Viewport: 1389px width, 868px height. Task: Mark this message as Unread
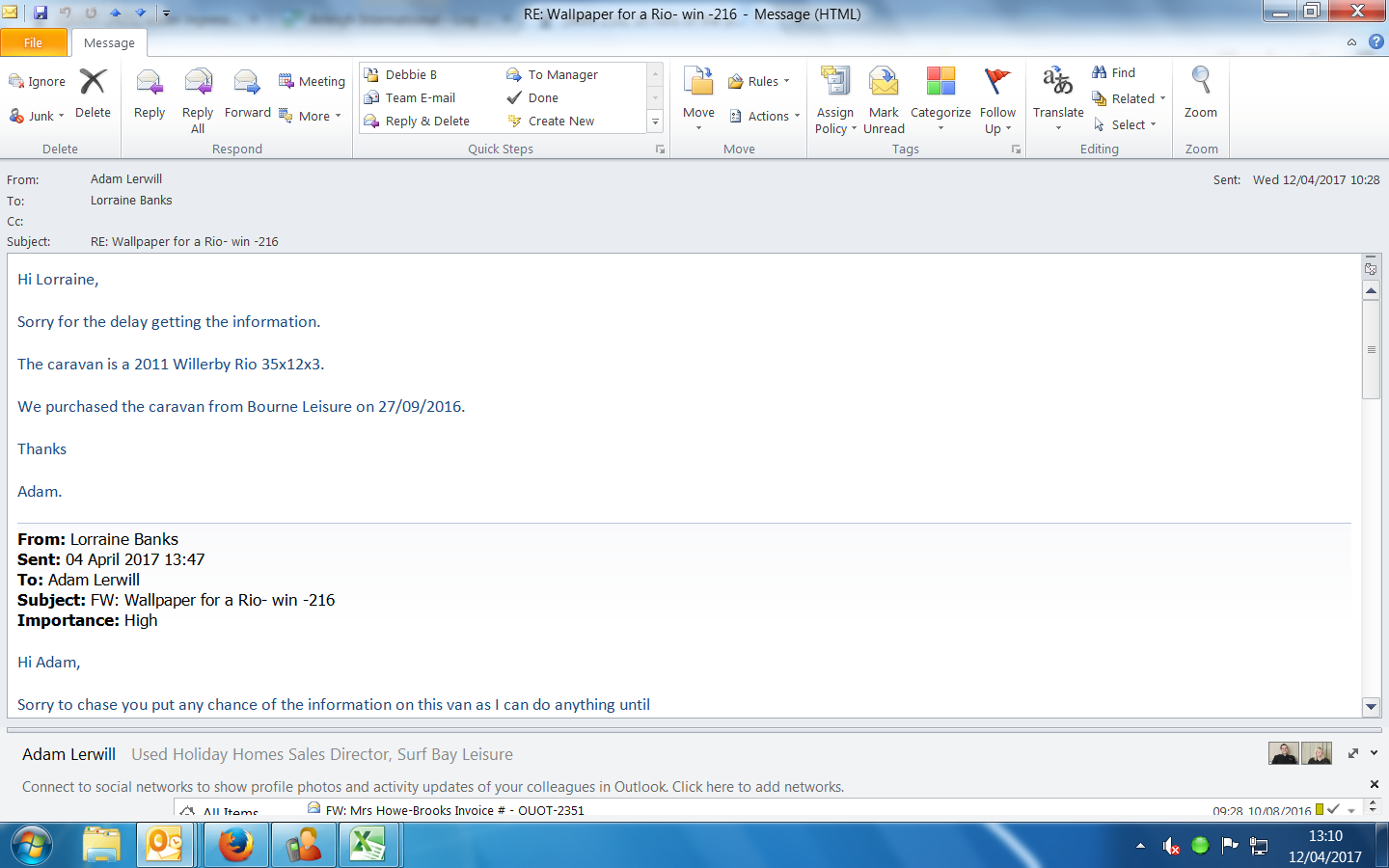(884, 100)
